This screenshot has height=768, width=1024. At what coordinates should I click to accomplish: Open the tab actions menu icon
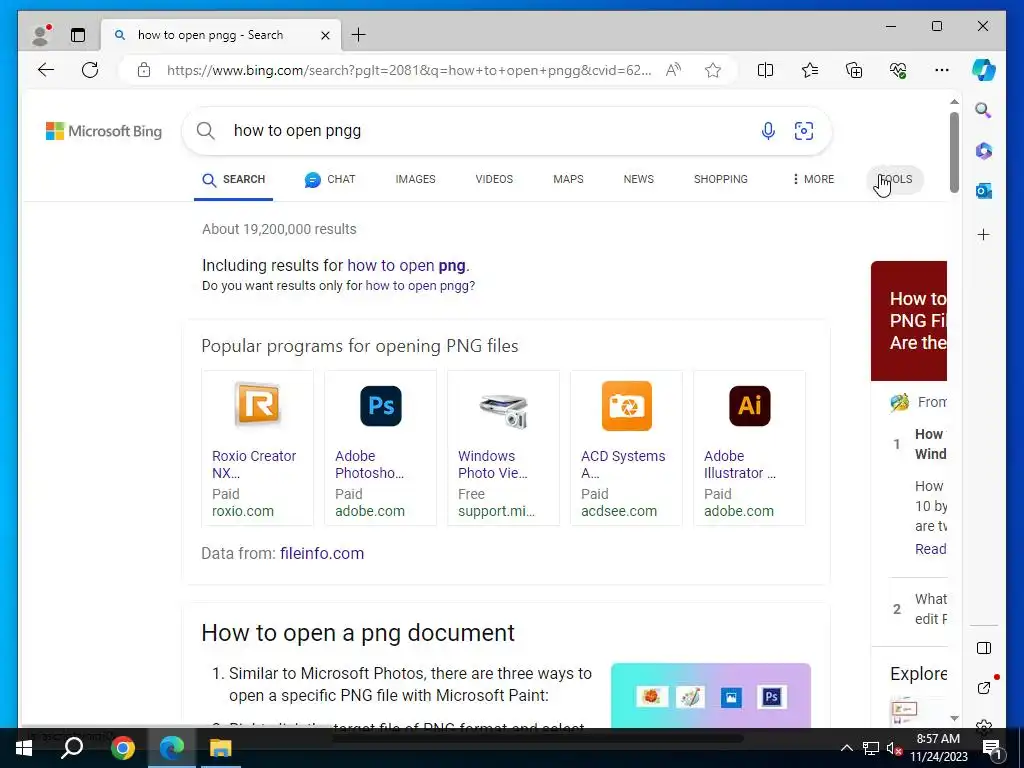coord(78,35)
